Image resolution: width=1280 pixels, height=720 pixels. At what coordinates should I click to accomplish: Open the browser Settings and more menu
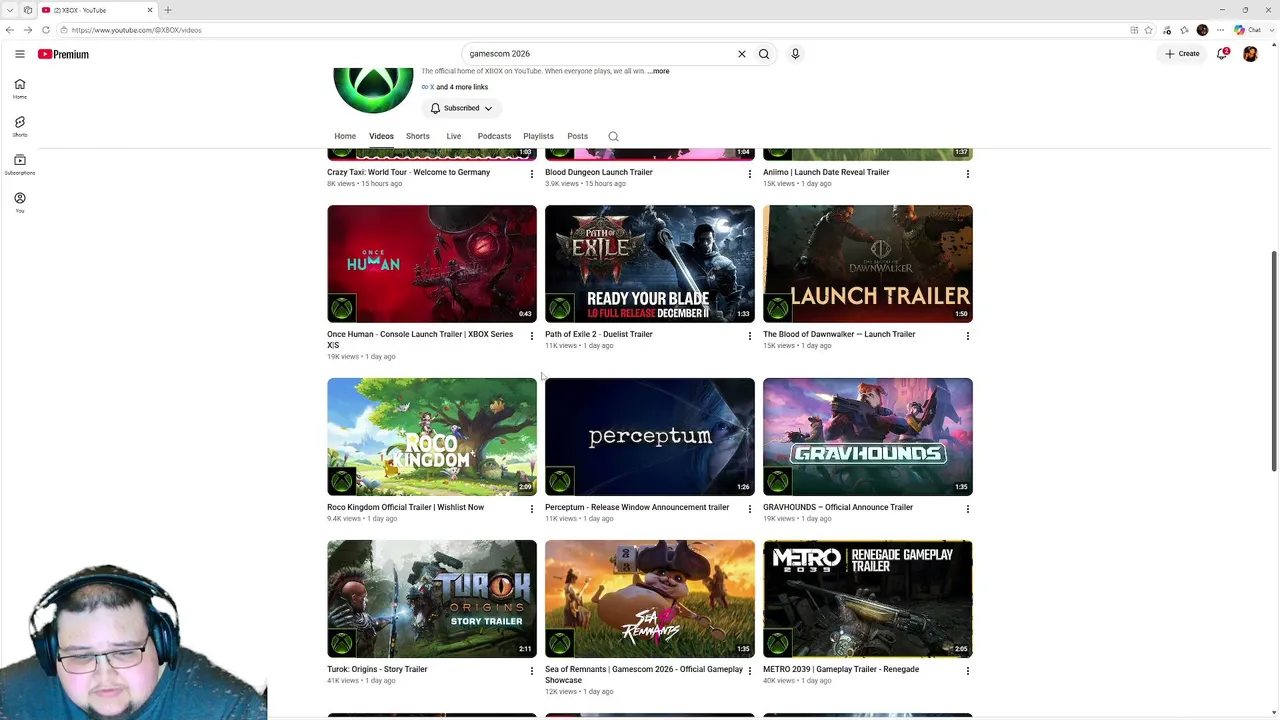(x=1220, y=30)
